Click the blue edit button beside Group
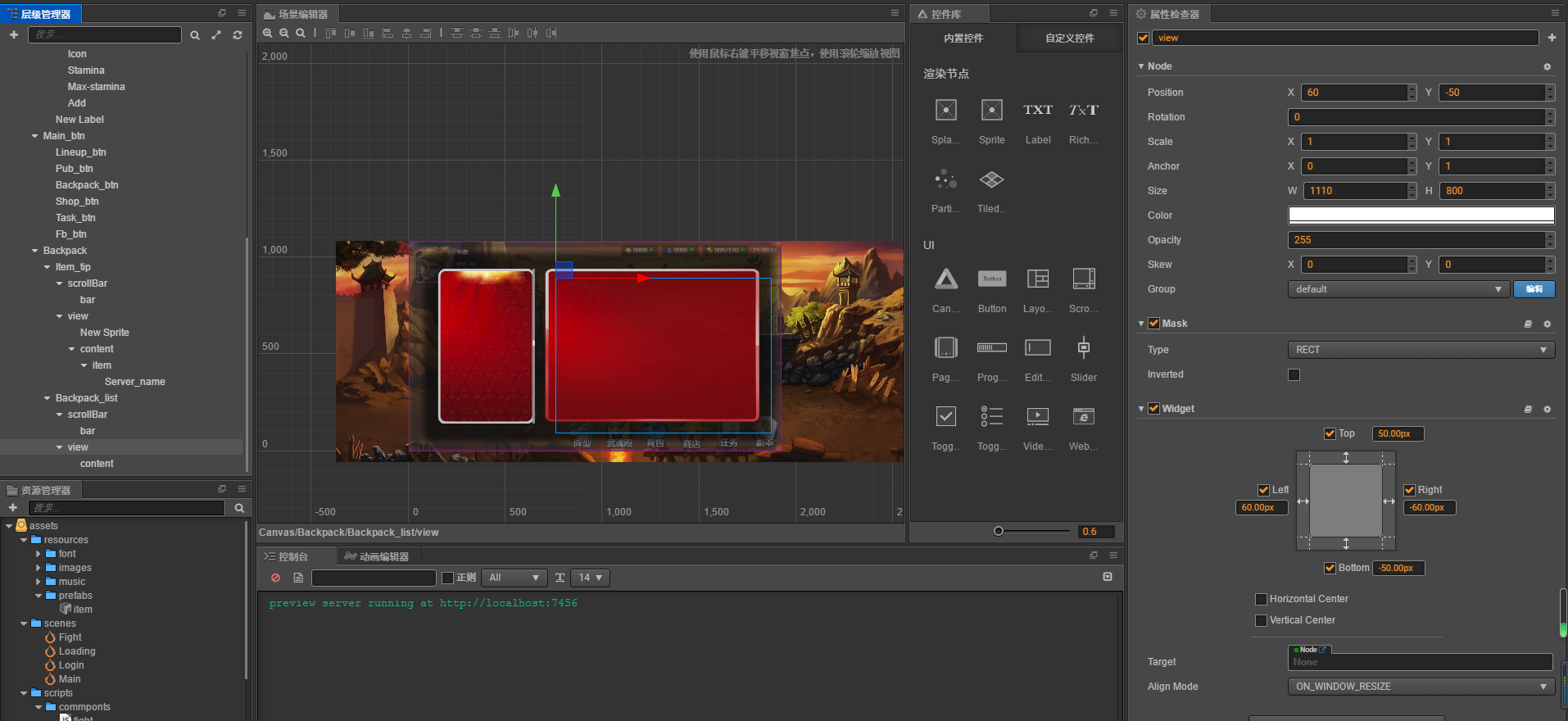The height and width of the screenshot is (721, 1568). tap(1534, 289)
